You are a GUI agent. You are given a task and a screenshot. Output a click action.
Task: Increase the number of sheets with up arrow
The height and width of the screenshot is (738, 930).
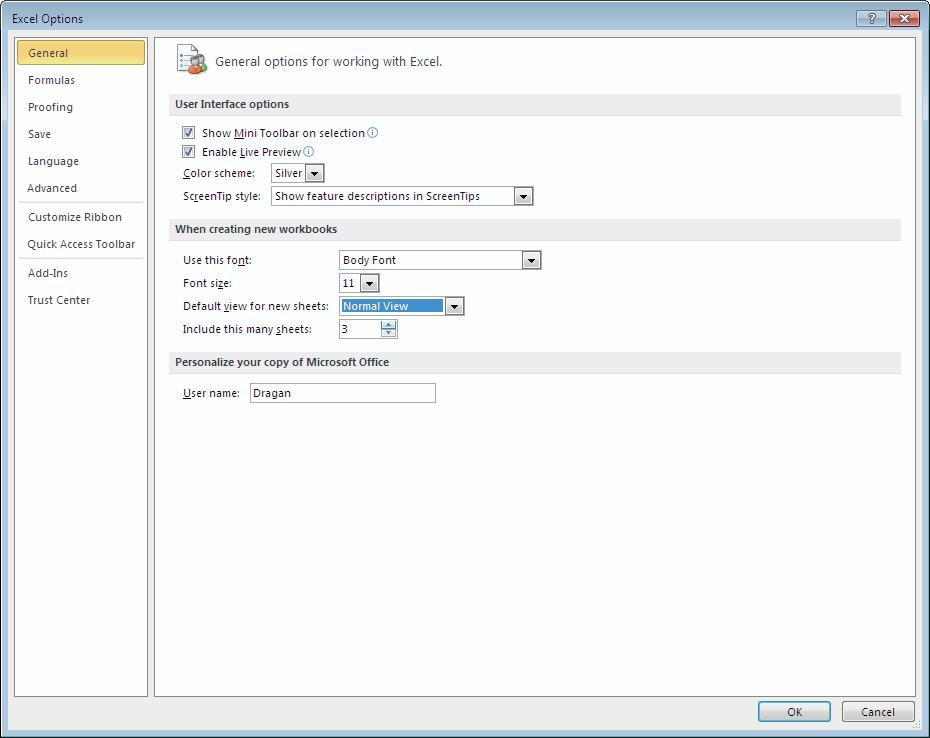pyautogui.click(x=388, y=325)
